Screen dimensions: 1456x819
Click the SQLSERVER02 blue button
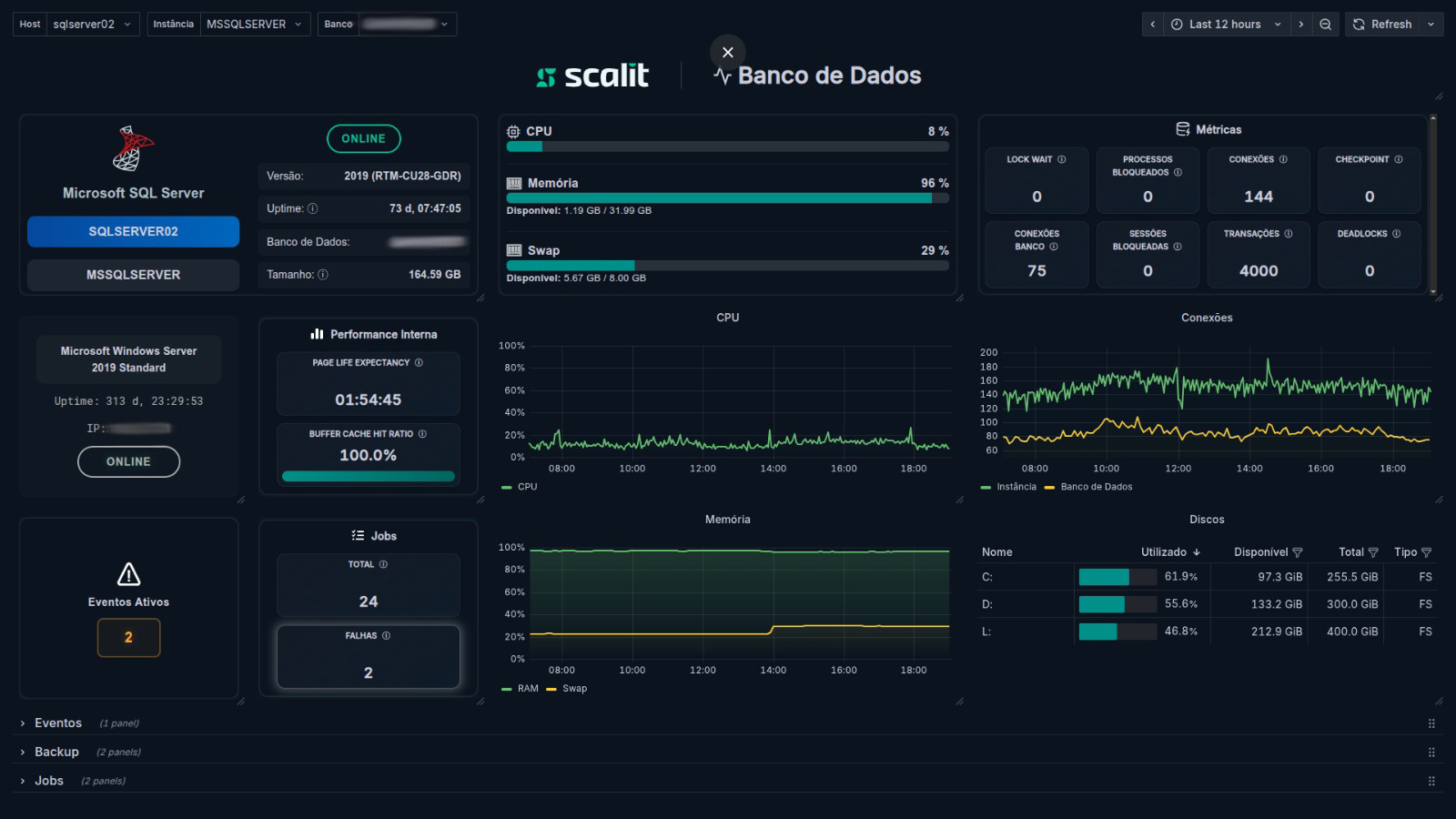[x=133, y=231]
